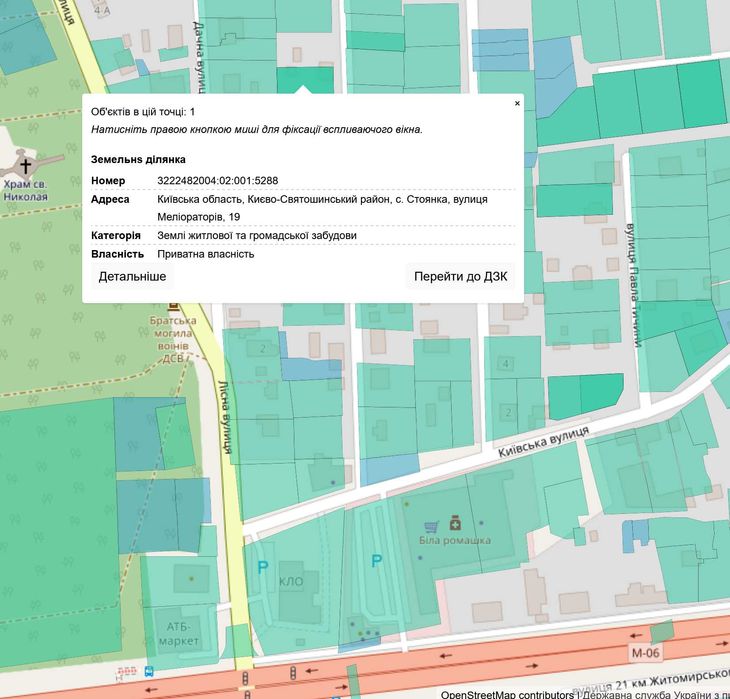This screenshot has width=730, height=699.
Task: Click the parking P icon near КЛО
Action: click(x=263, y=567)
